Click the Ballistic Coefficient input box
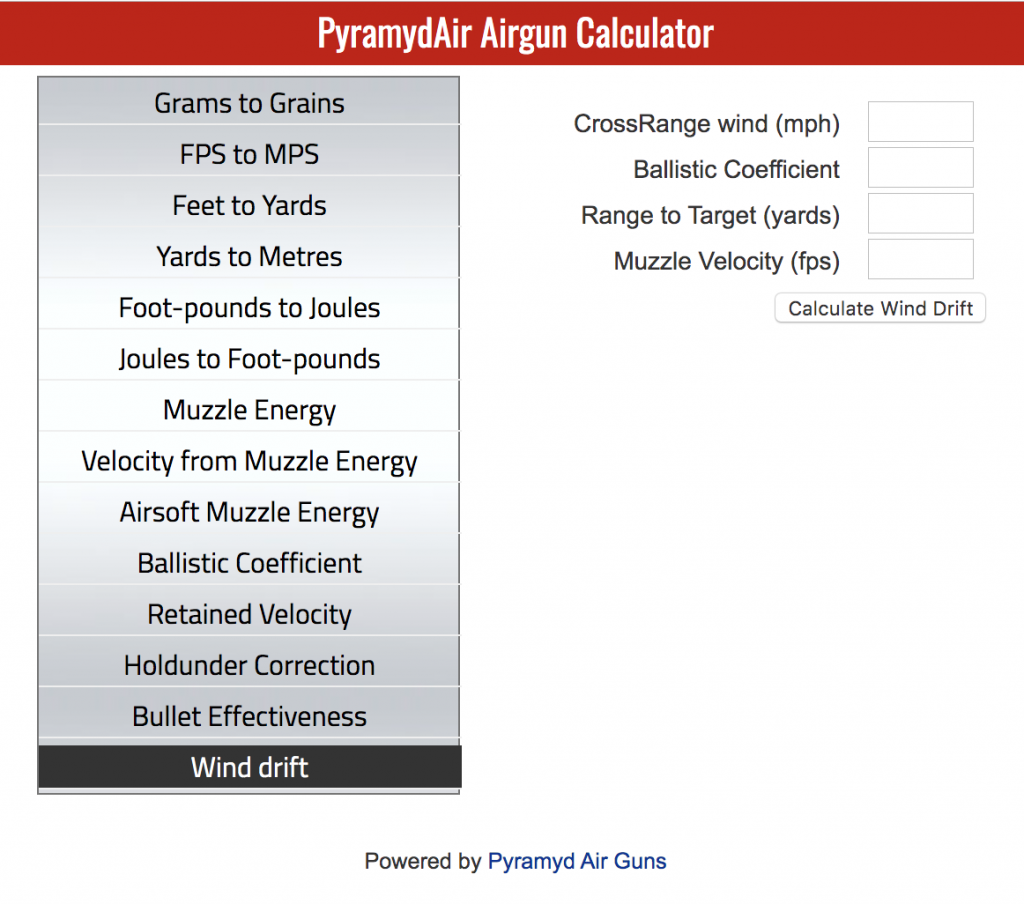The image size is (1024, 904). tap(920, 167)
